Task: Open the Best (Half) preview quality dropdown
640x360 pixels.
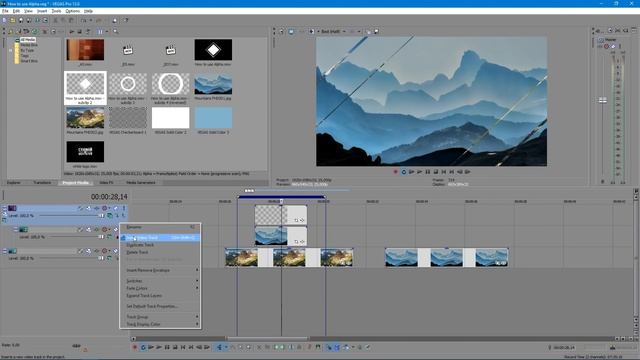Action: coord(333,31)
